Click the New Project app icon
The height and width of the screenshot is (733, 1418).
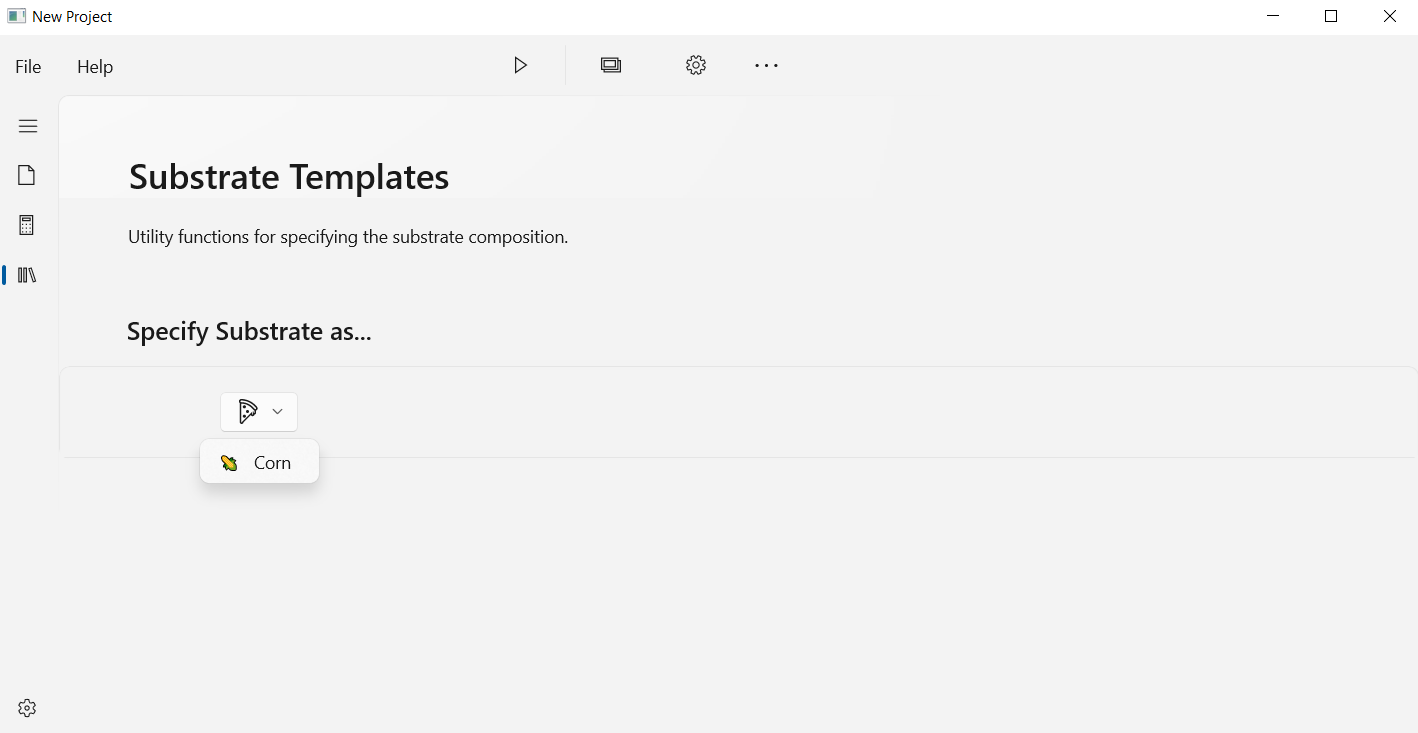click(x=16, y=16)
